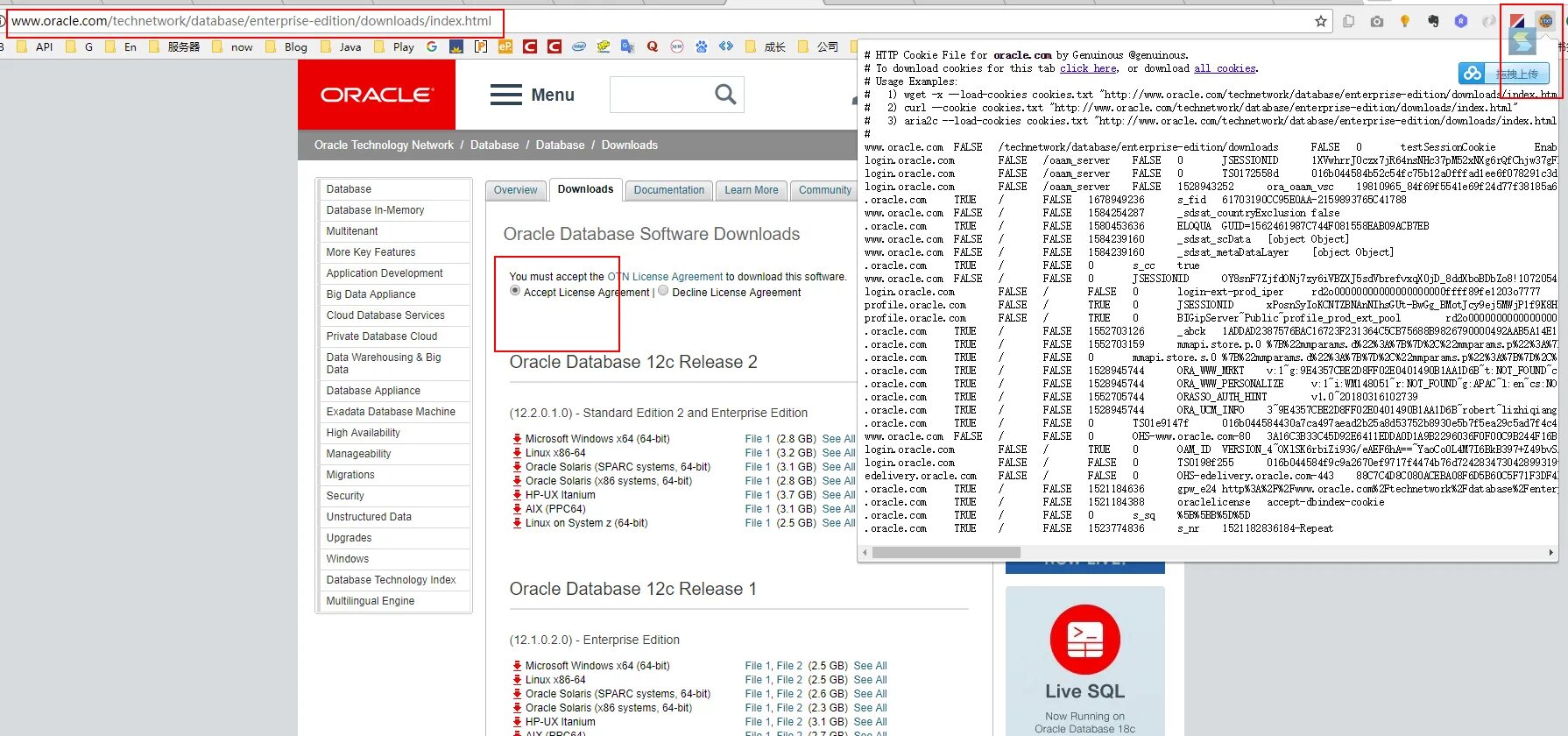1568x736 pixels.
Task: Open the Play bookmarks folder
Action: coord(395,46)
